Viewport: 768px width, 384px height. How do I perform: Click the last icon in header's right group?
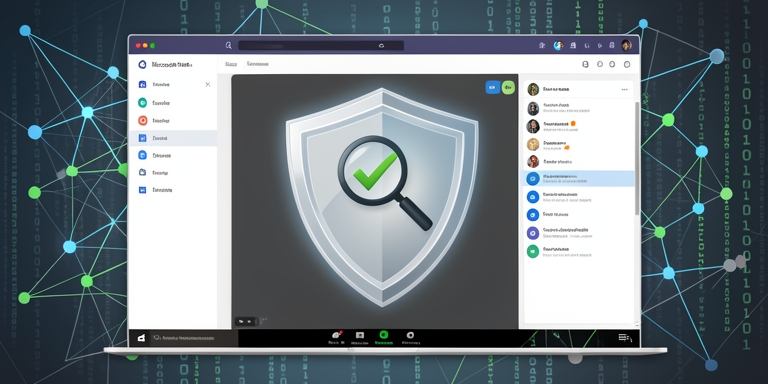pyautogui.click(x=627, y=64)
